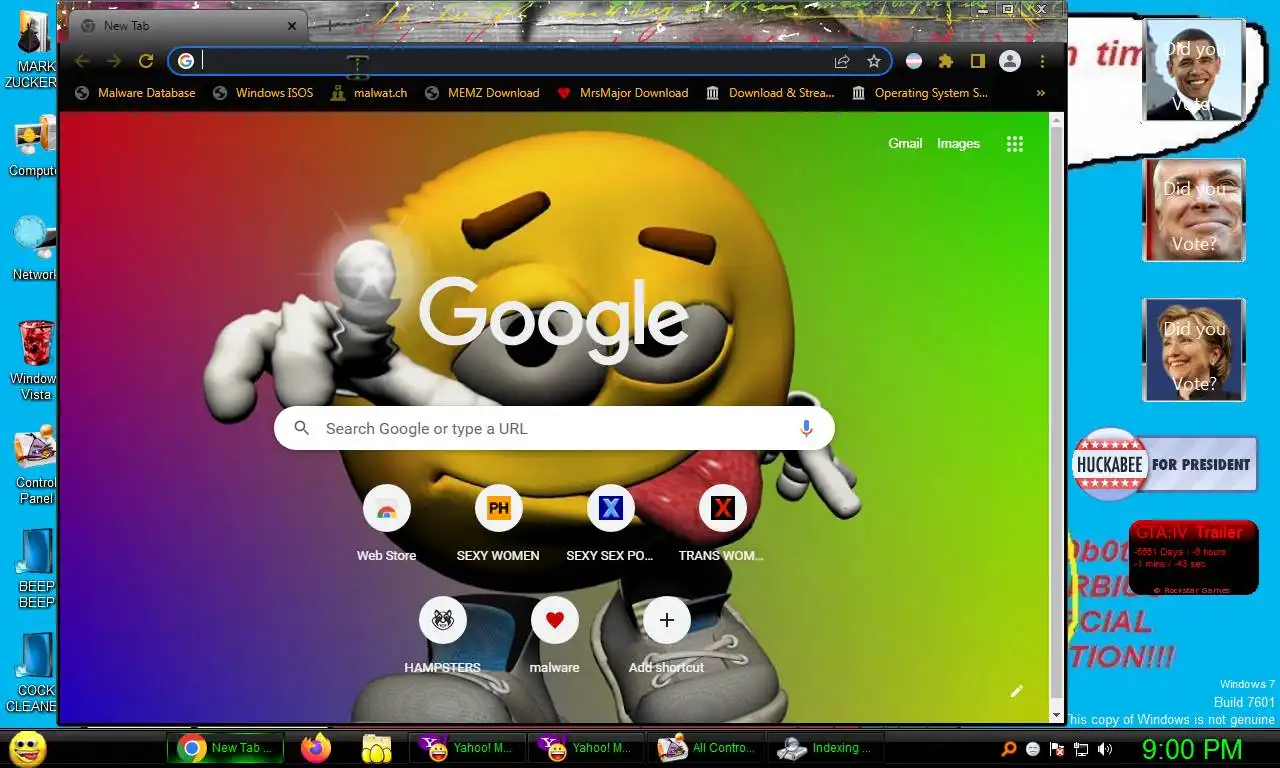Screen dimensions: 1280x768
Task: Reload the page with the refresh icon
Action: point(146,61)
